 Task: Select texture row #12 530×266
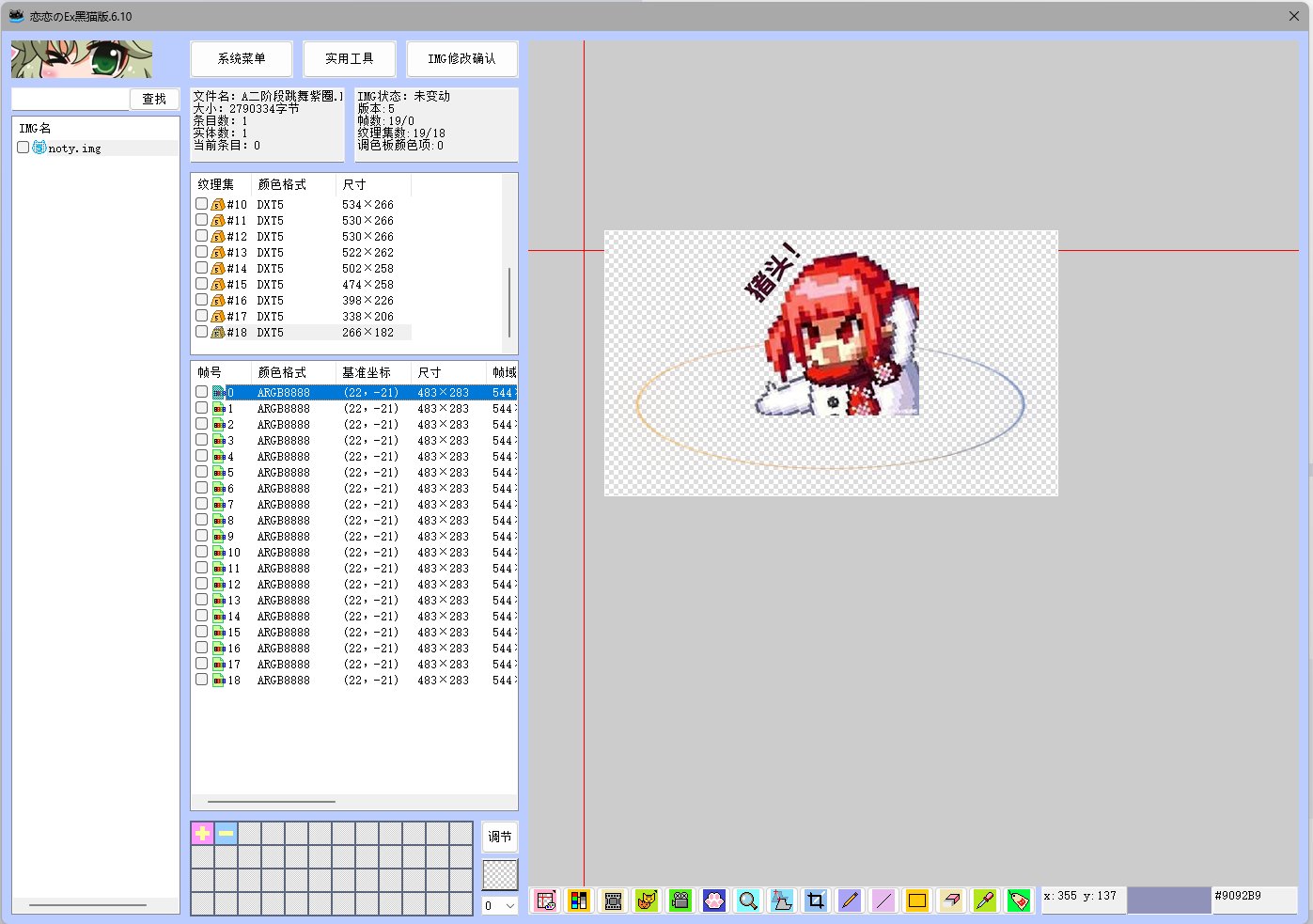(x=303, y=236)
